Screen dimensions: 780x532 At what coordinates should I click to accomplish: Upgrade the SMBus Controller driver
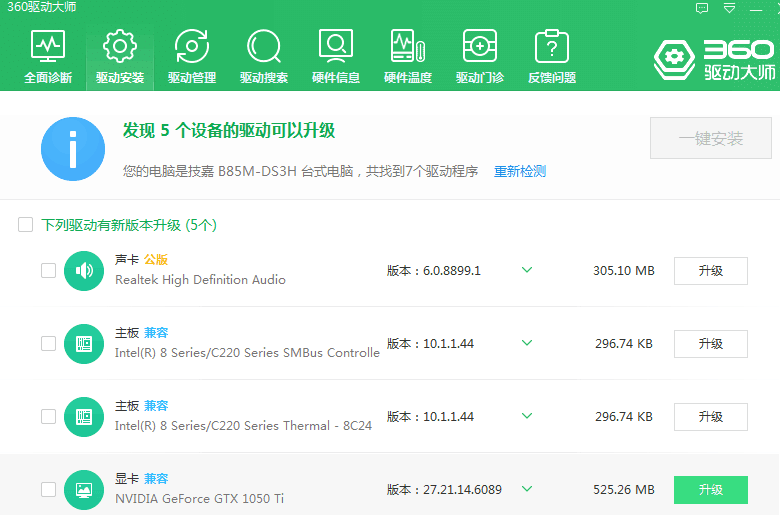[711, 344]
